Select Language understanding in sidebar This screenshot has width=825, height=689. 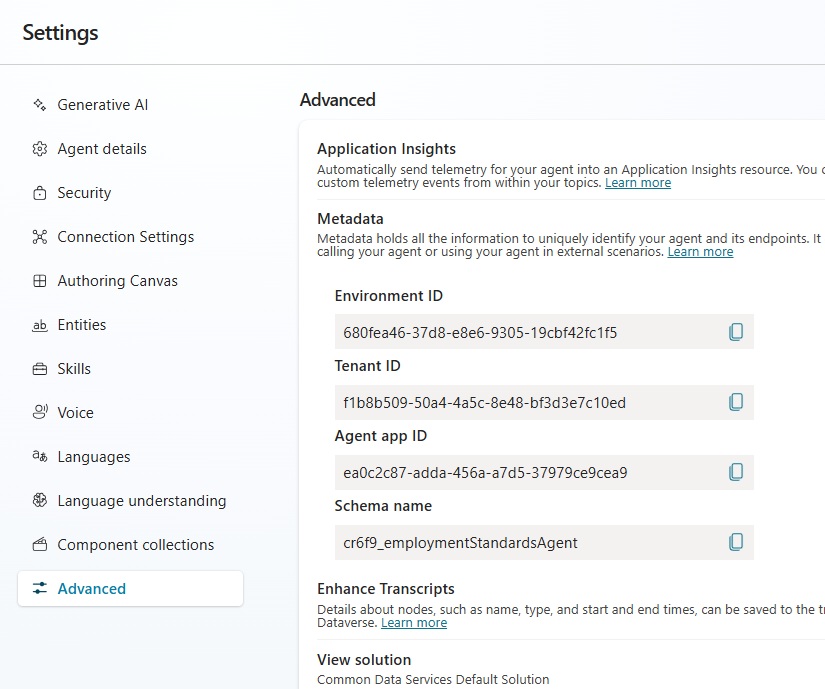(x=141, y=501)
